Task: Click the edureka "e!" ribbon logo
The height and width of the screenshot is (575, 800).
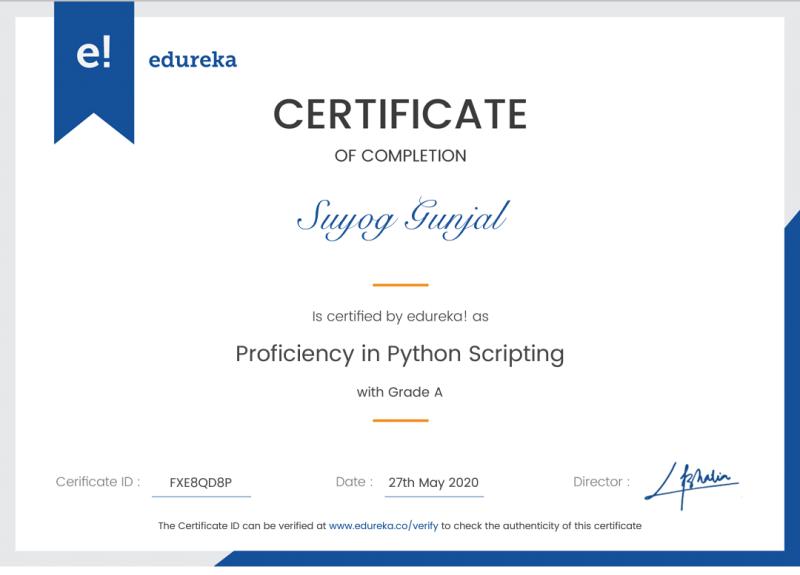Action: click(94, 55)
